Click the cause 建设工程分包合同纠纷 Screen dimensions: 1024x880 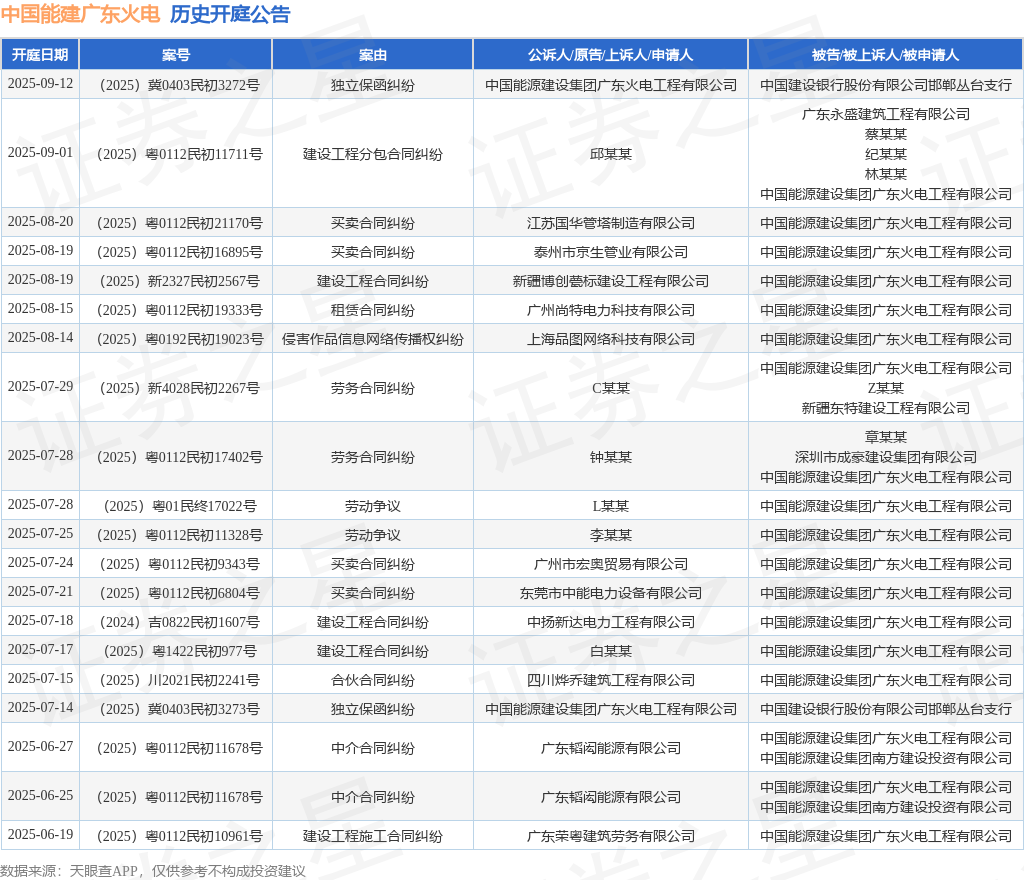[x=372, y=154]
